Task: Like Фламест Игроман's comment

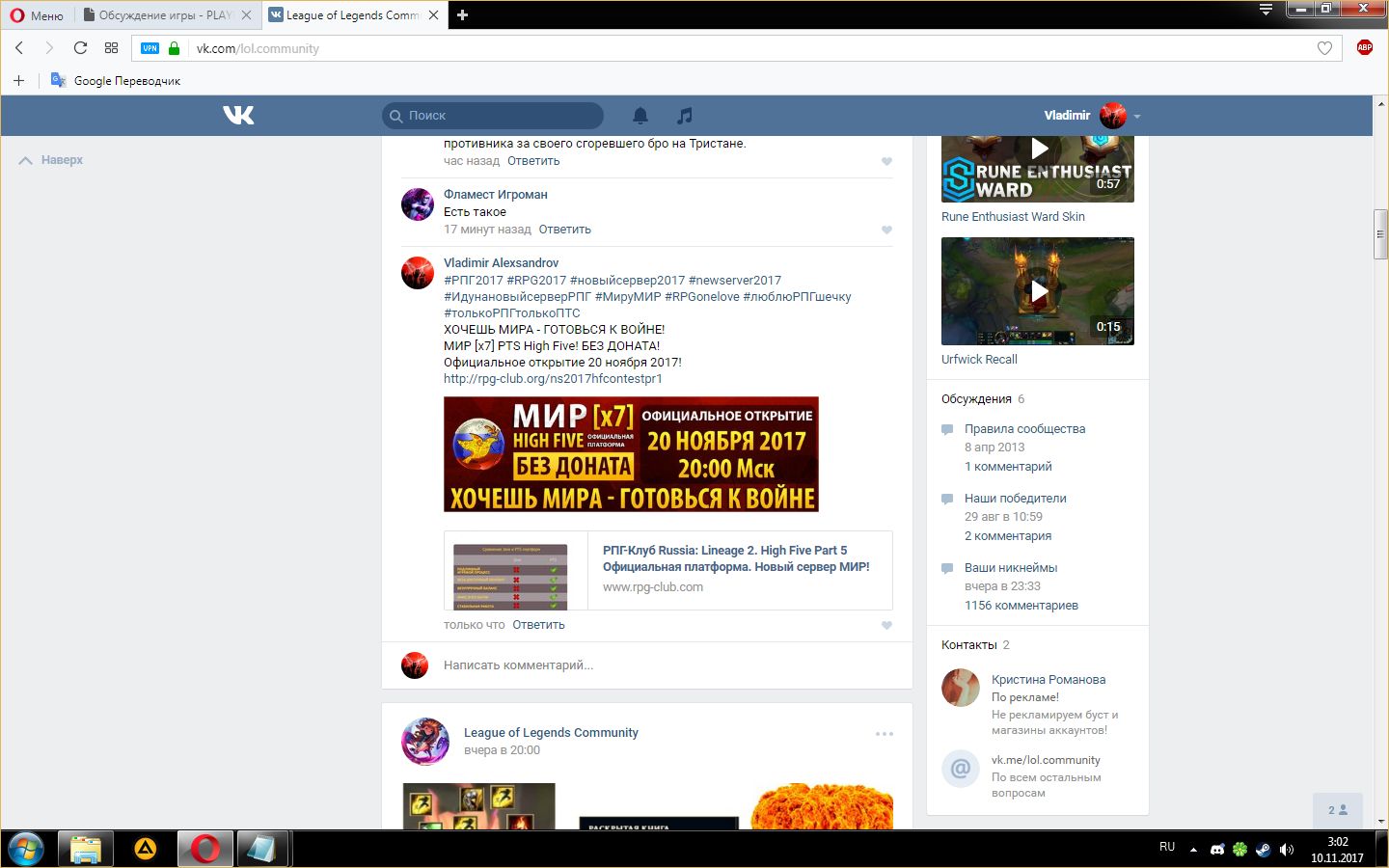Action: [886, 230]
